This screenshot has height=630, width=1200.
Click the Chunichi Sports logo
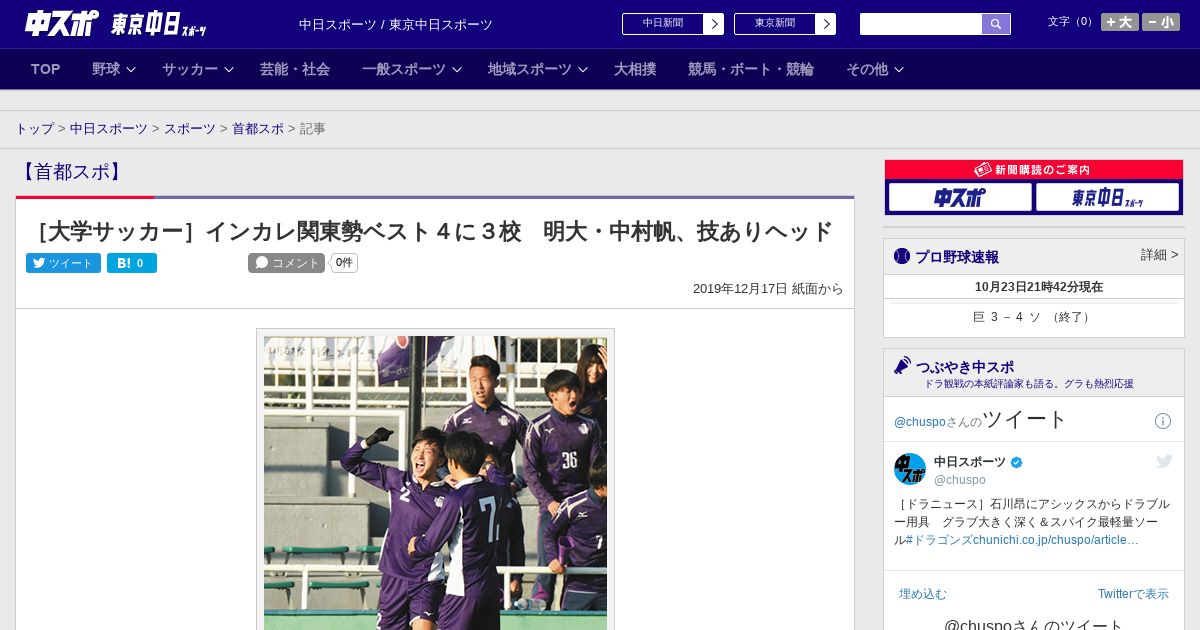(62, 23)
